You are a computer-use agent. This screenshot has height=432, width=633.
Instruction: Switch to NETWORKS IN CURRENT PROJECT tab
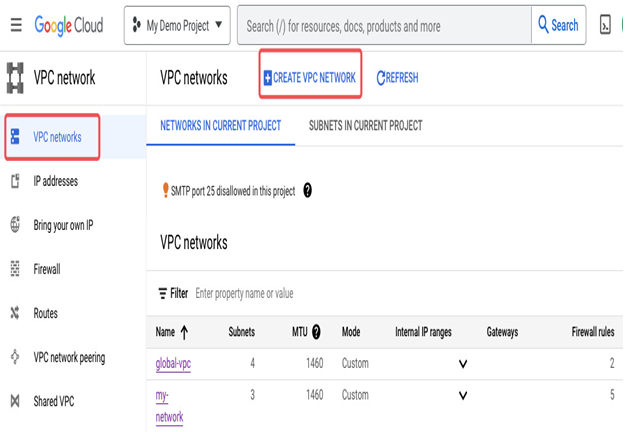(220, 126)
